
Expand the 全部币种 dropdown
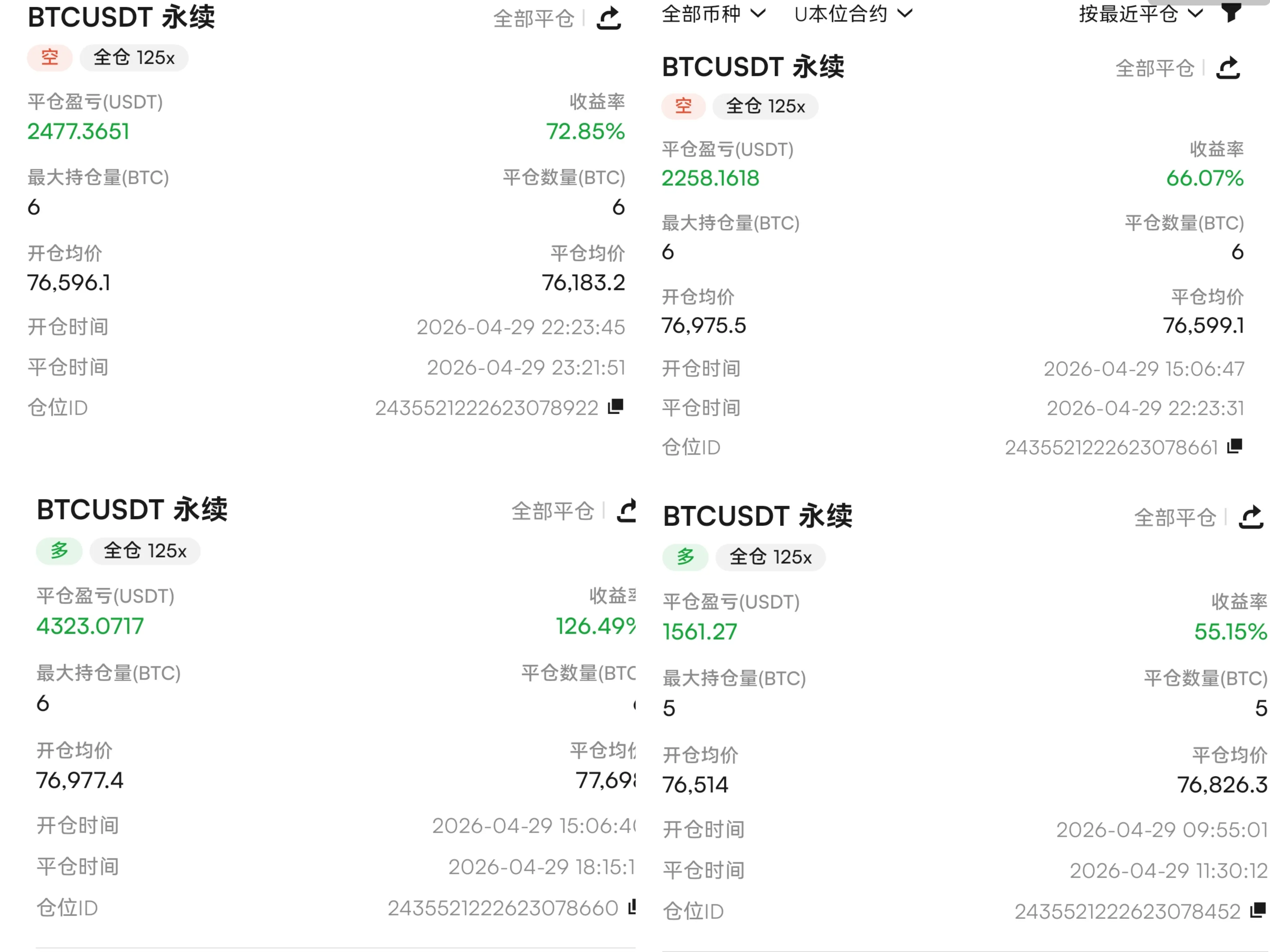click(x=714, y=13)
